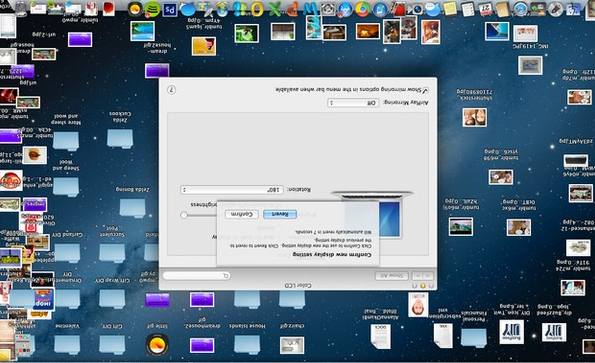This screenshot has width=595, height=363.
Task: Select the House Islands folder
Action: [247, 345]
